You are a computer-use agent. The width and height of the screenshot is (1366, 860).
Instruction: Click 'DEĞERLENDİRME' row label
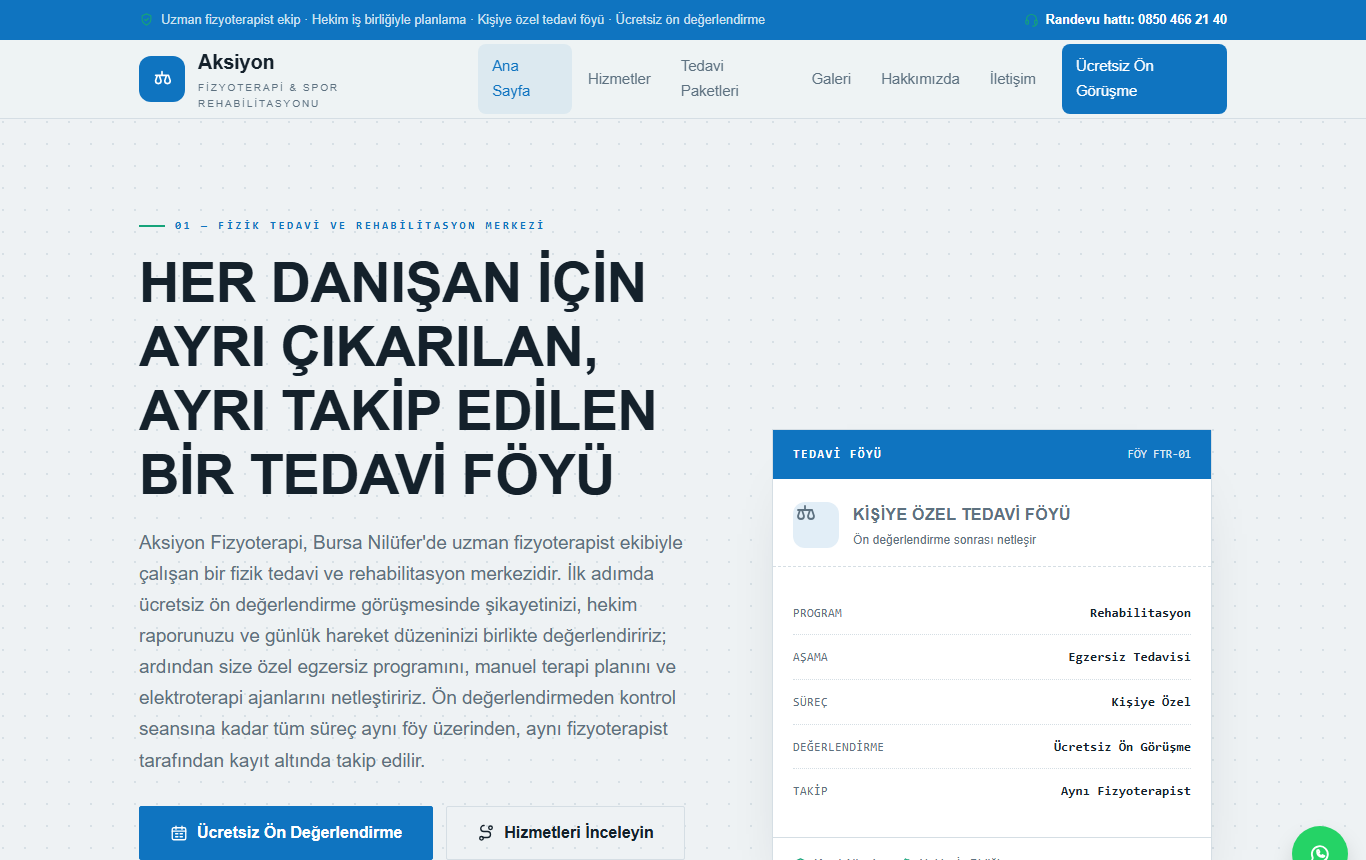838,747
